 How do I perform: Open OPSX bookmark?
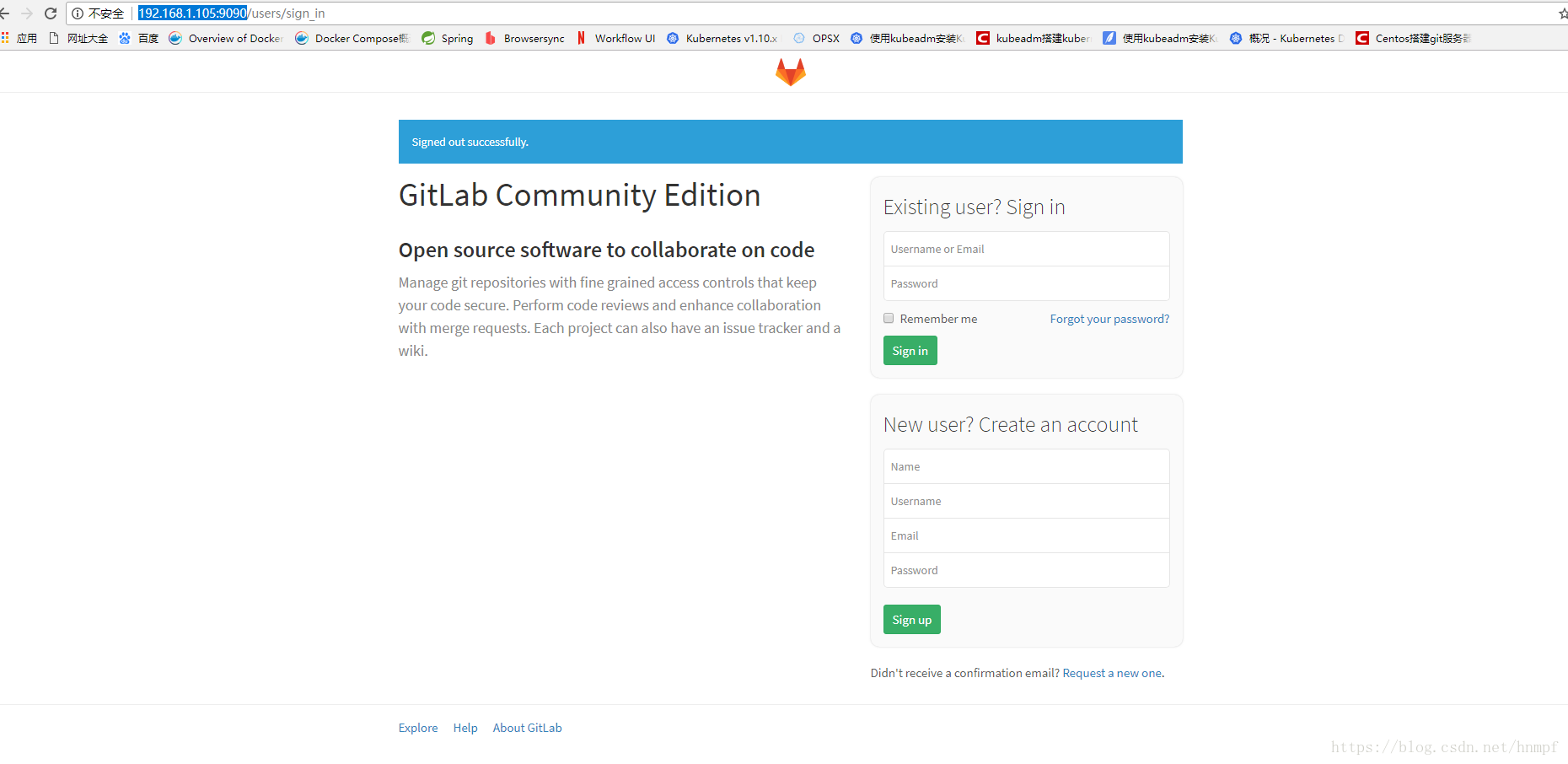coord(816,38)
